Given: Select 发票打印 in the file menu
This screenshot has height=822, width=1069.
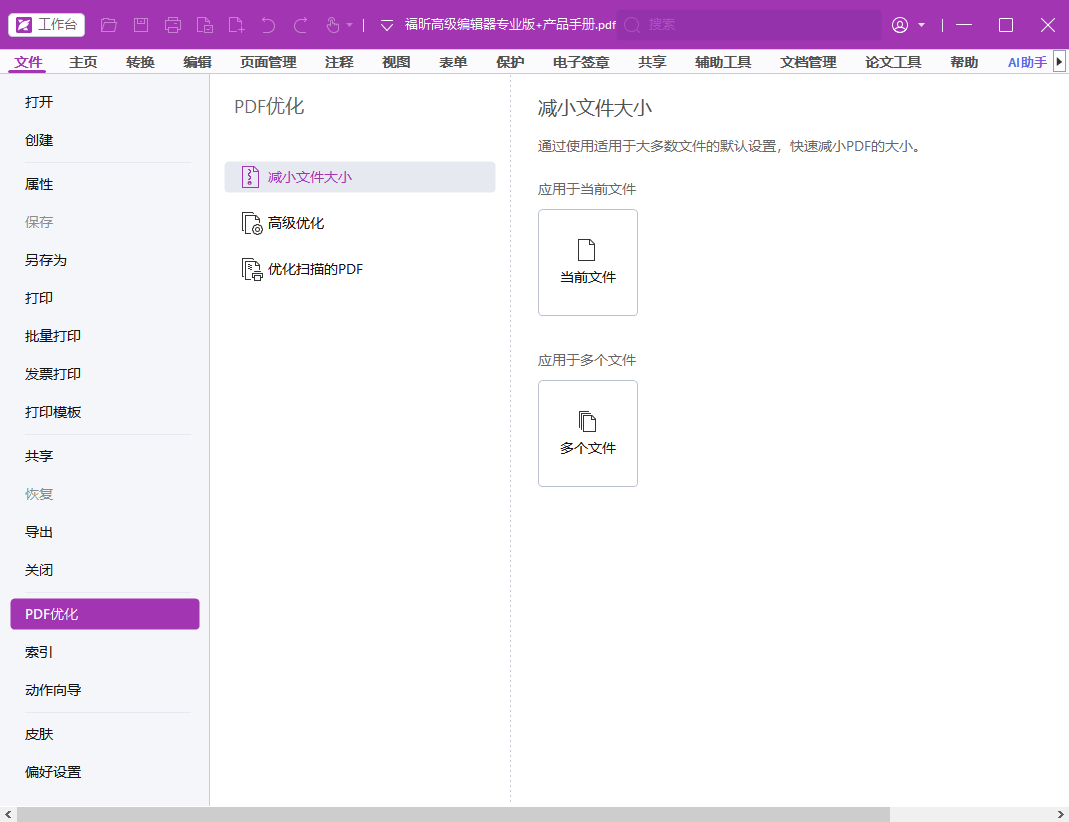Looking at the screenshot, I should (x=53, y=374).
